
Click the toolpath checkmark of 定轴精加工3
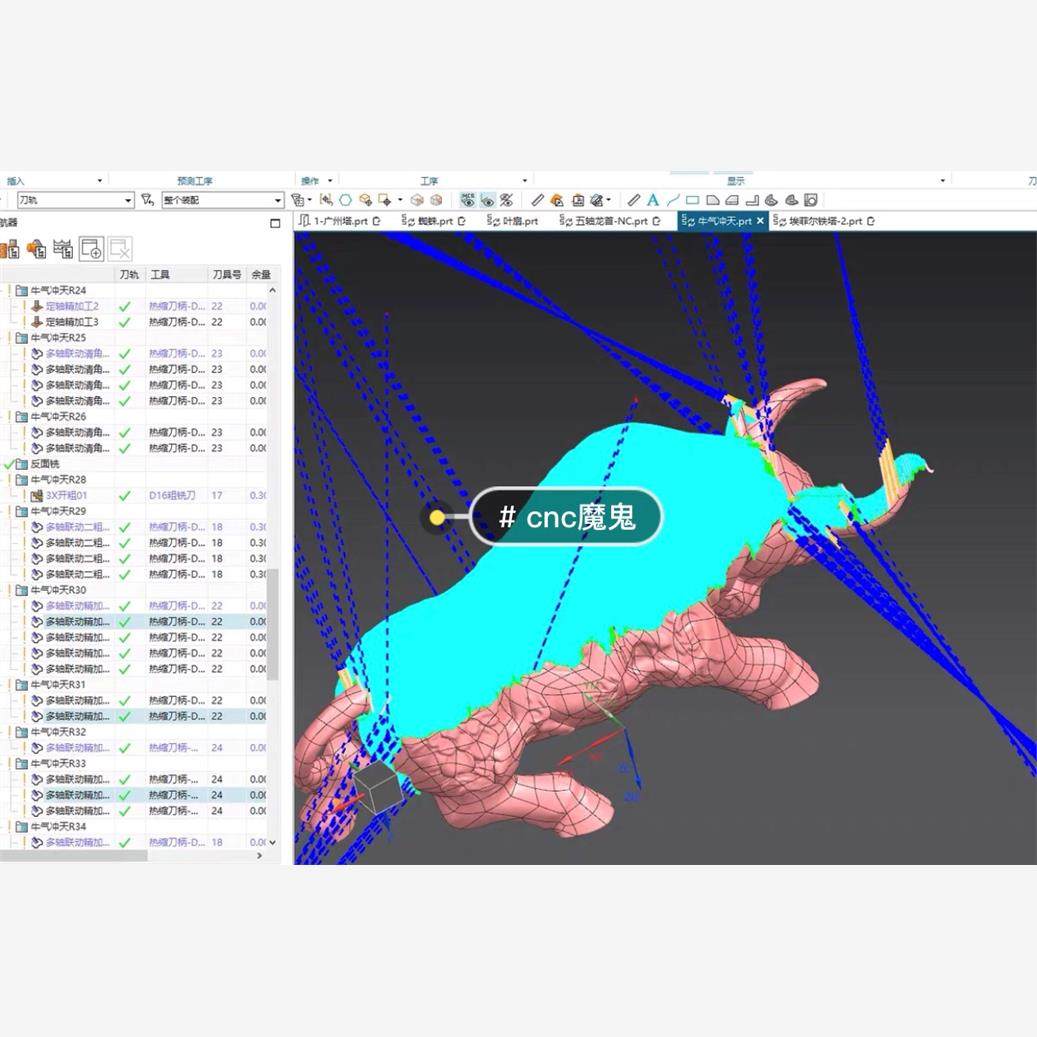124,322
